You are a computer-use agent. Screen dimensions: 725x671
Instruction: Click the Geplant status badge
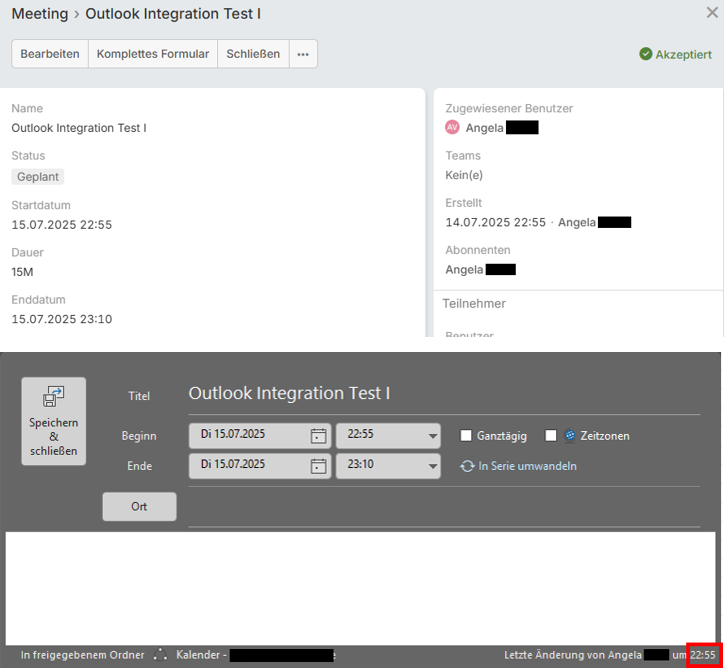coord(38,177)
